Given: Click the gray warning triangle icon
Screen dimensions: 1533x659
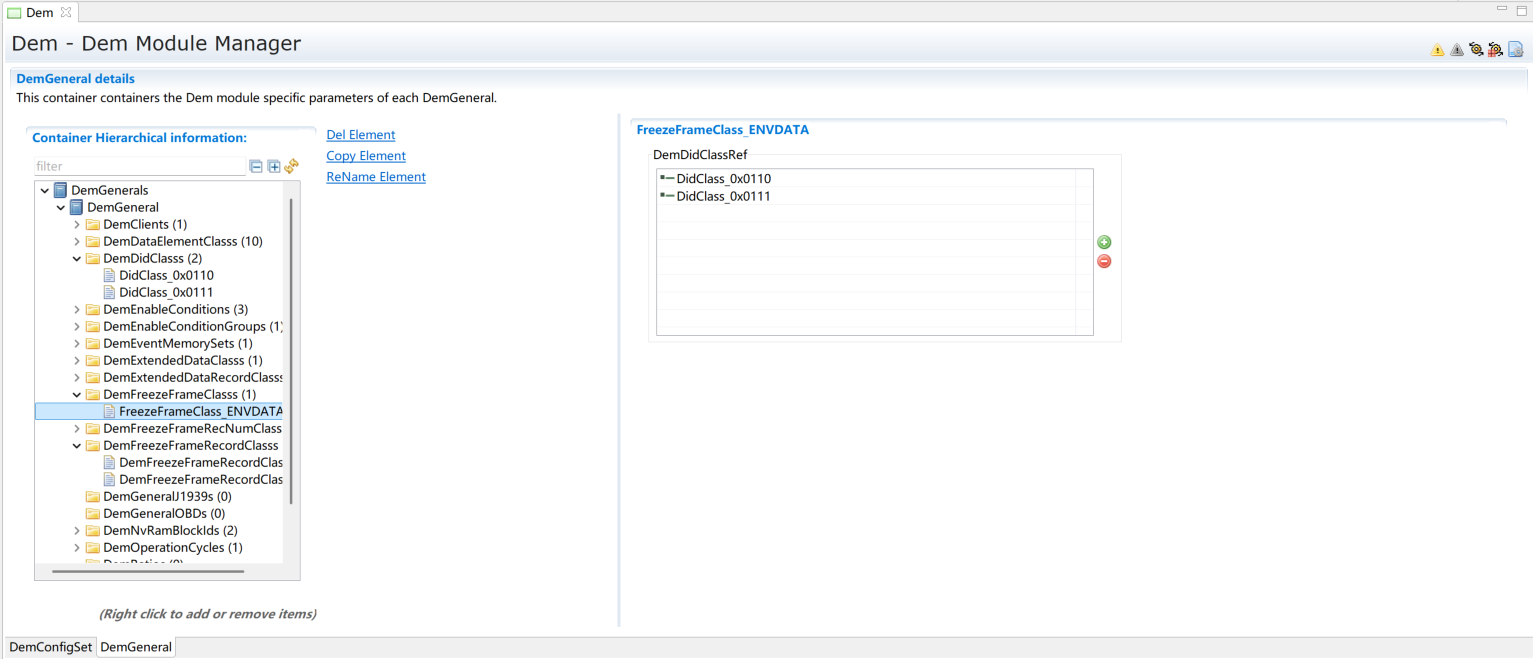Looking at the screenshot, I should pyautogui.click(x=1457, y=50).
